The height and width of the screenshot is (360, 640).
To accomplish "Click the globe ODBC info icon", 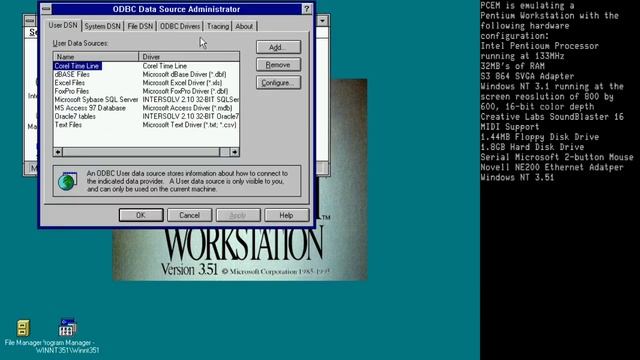I will point(67,181).
